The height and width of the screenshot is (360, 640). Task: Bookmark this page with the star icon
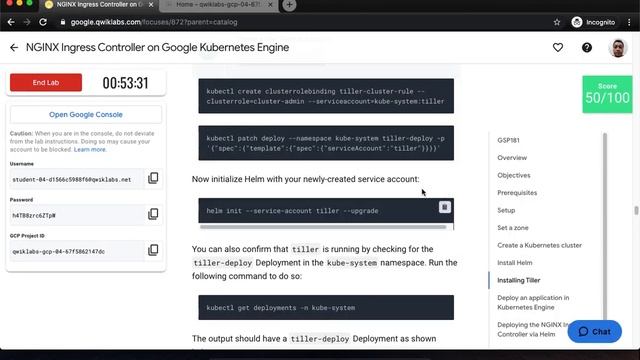(x=557, y=22)
